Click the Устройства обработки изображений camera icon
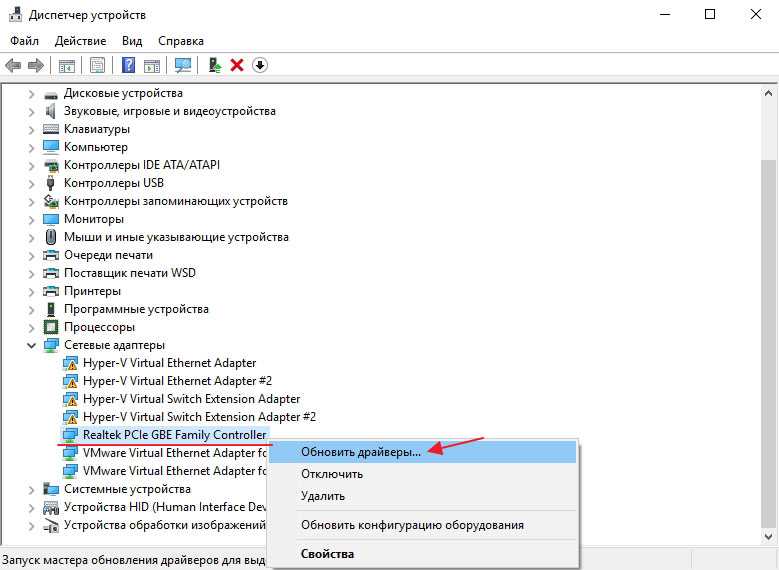Viewport: 779px width, 570px height. [51, 525]
